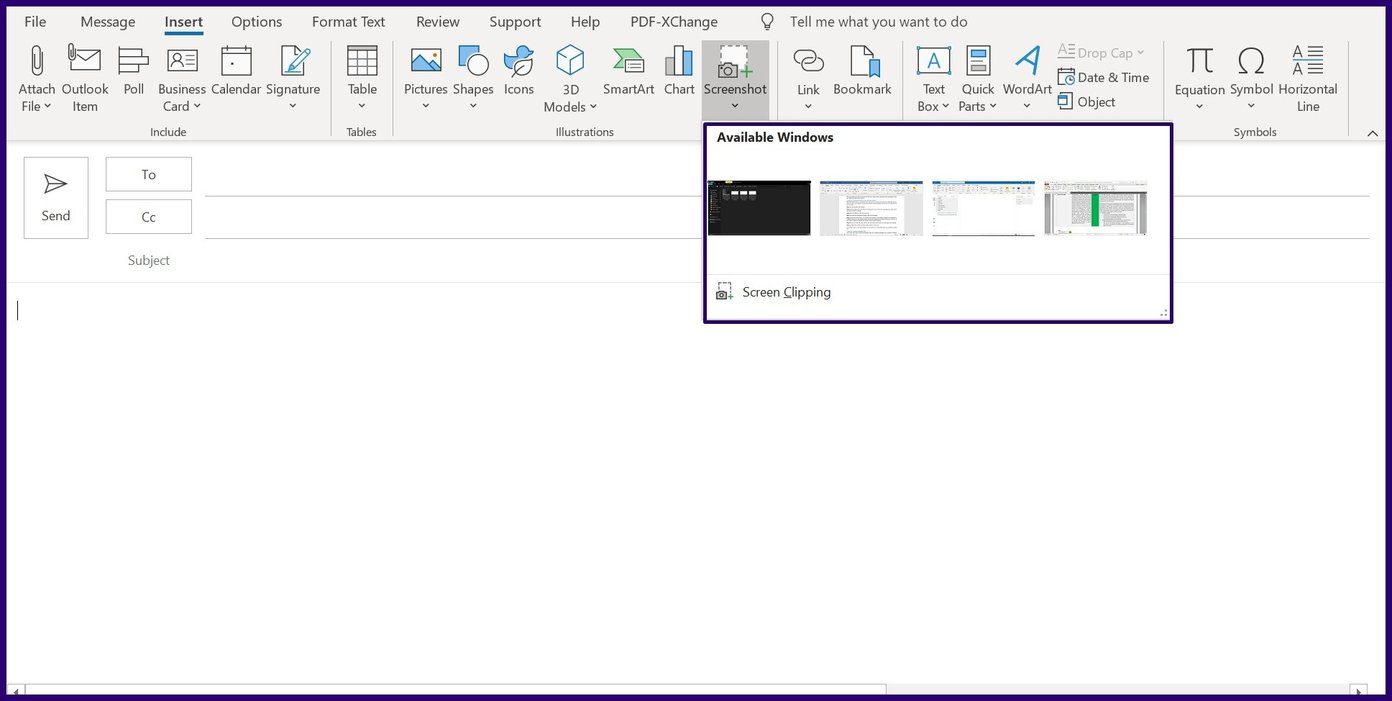
Task: Click the Text Box icon
Action: [933, 60]
